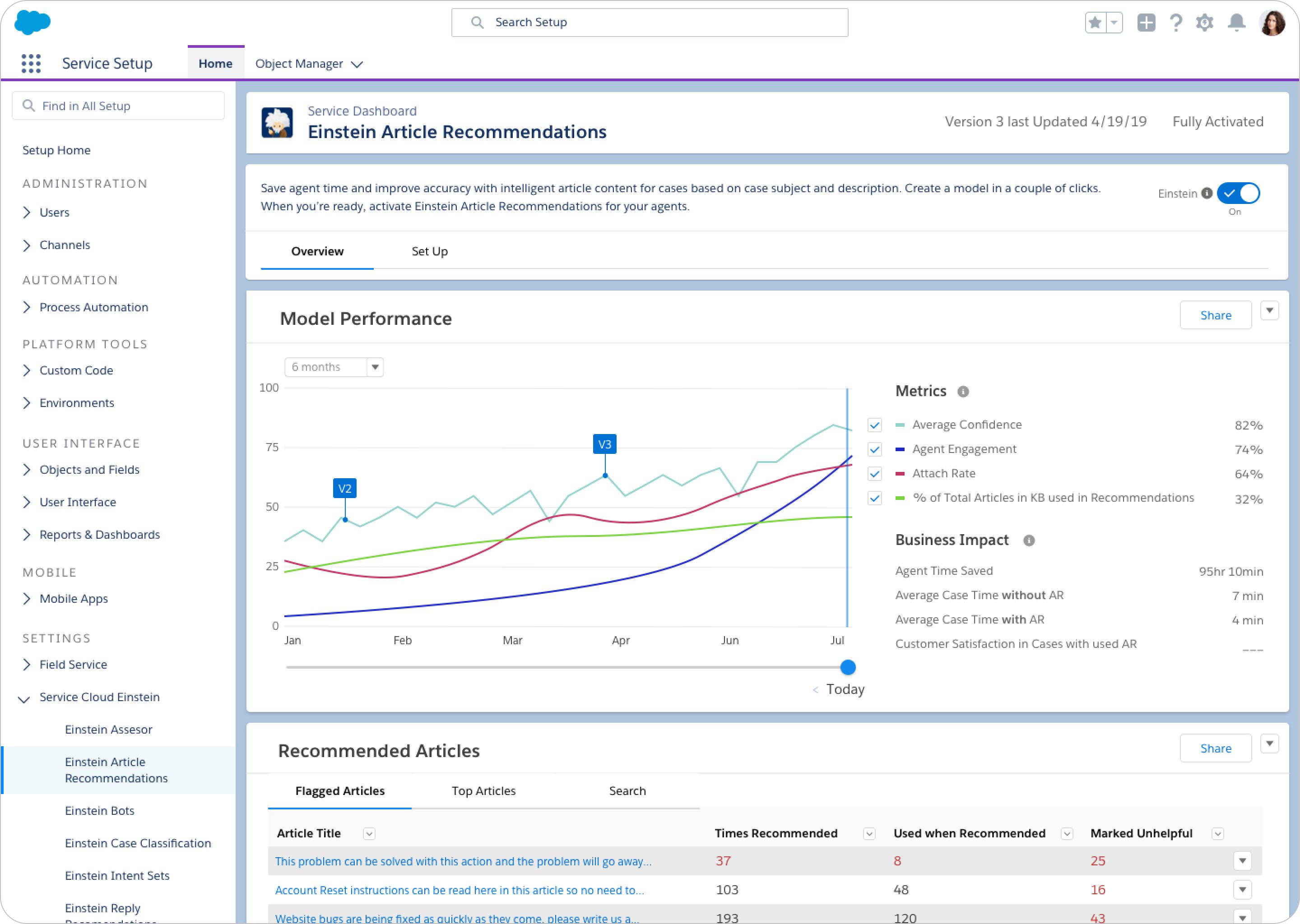Click Share on Model Performance card
Screen dimensions: 1300x924
pos(1216,315)
